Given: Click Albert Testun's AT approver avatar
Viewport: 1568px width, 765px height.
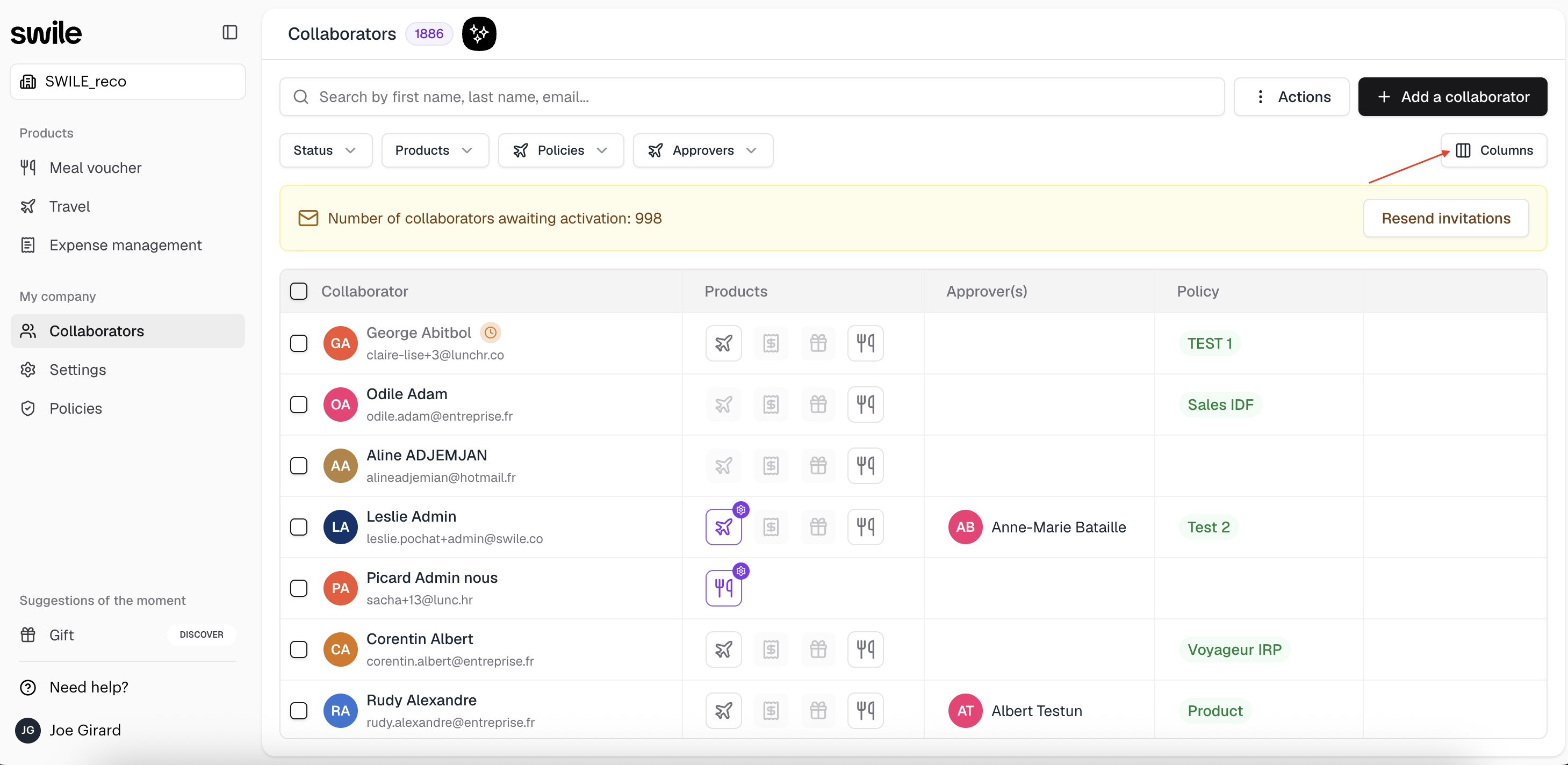Looking at the screenshot, I should coord(965,710).
